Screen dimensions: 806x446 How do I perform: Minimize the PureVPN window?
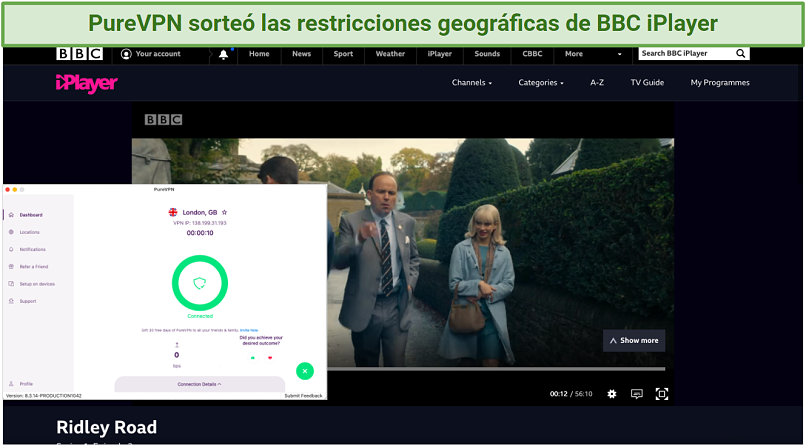pos(15,190)
